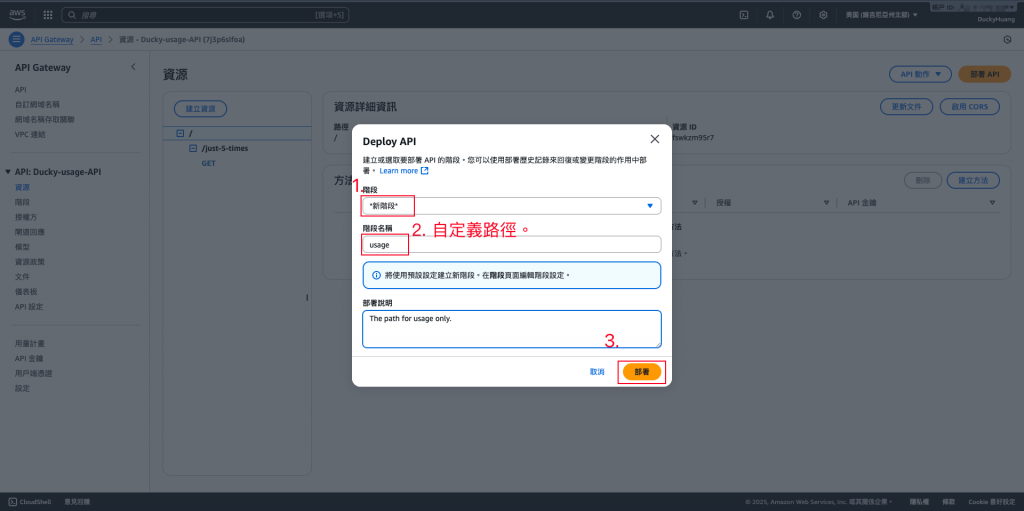
Task: Open the settings gear icon in top bar
Action: point(824,14)
